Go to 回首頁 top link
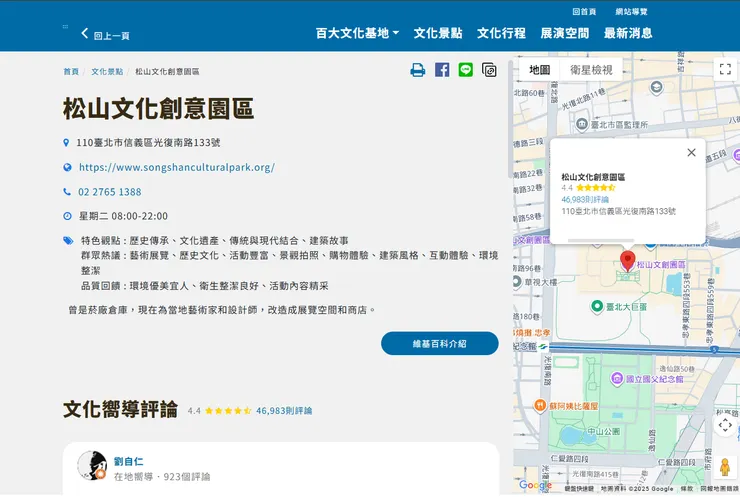This screenshot has width=740, height=497. point(584,12)
